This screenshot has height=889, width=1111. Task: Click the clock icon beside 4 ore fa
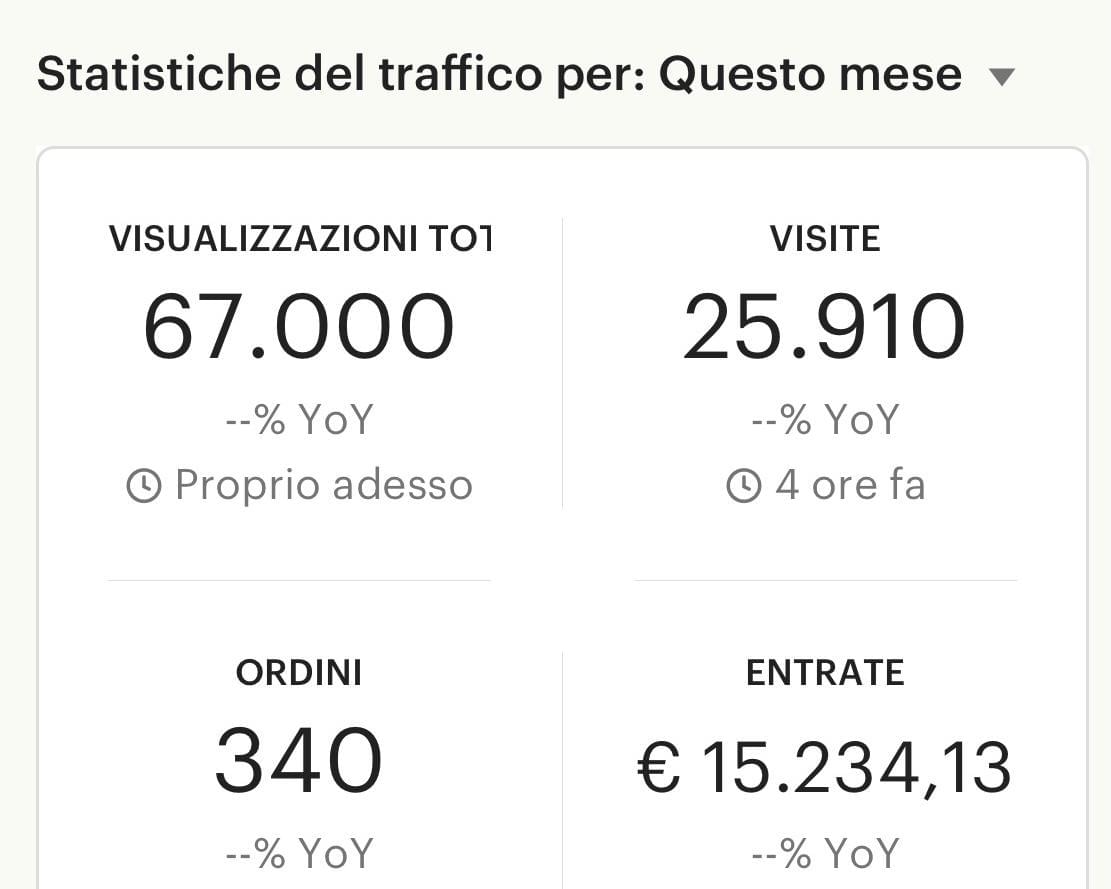tap(744, 487)
